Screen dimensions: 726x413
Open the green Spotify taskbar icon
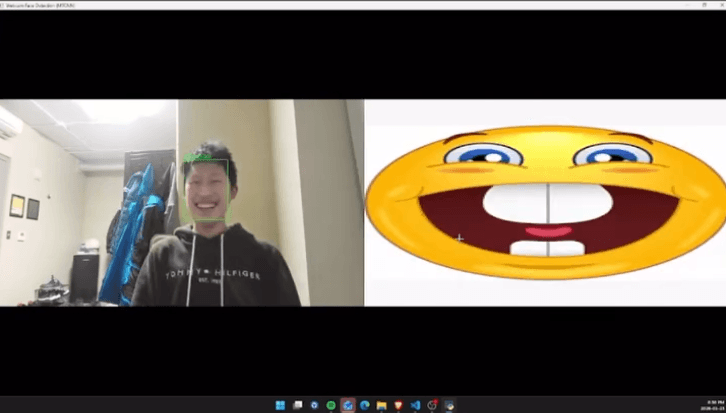pyautogui.click(x=331, y=405)
